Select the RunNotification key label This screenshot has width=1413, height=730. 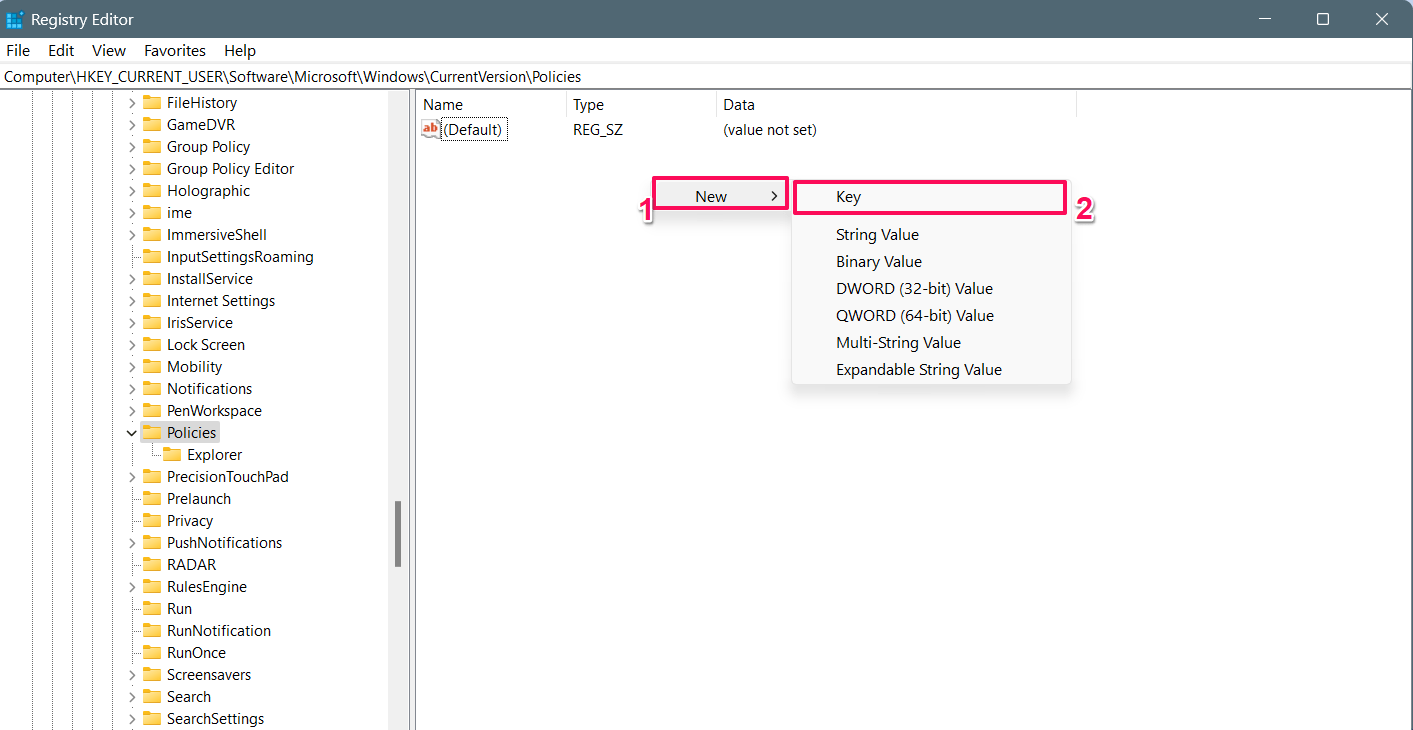tap(219, 630)
